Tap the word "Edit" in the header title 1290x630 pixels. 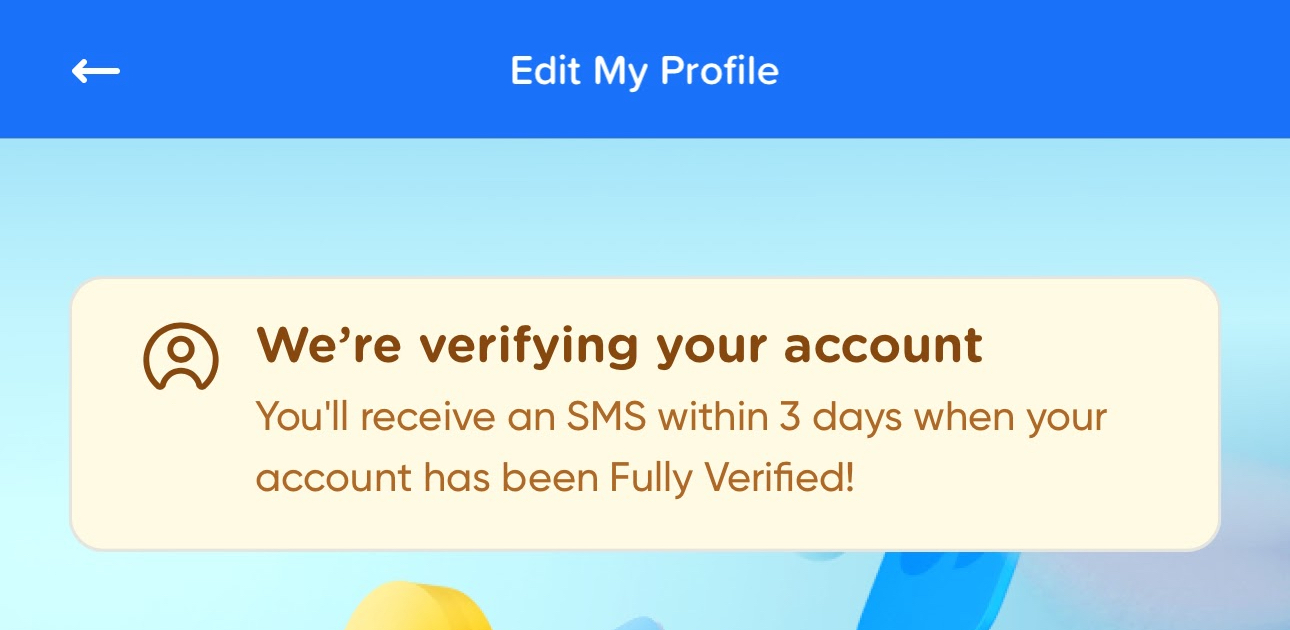pyautogui.click(x=546, y=71)
